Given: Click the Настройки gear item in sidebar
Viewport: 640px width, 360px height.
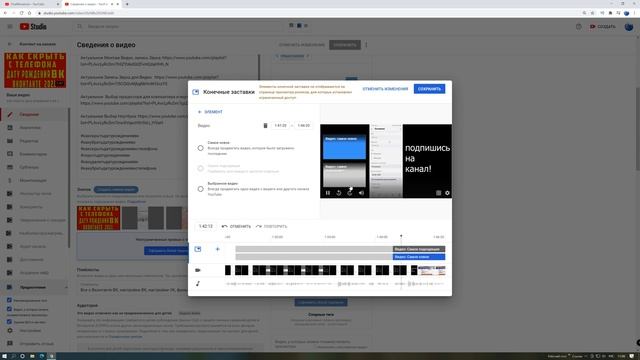Looking at the screenshot, I should (30, 330).
